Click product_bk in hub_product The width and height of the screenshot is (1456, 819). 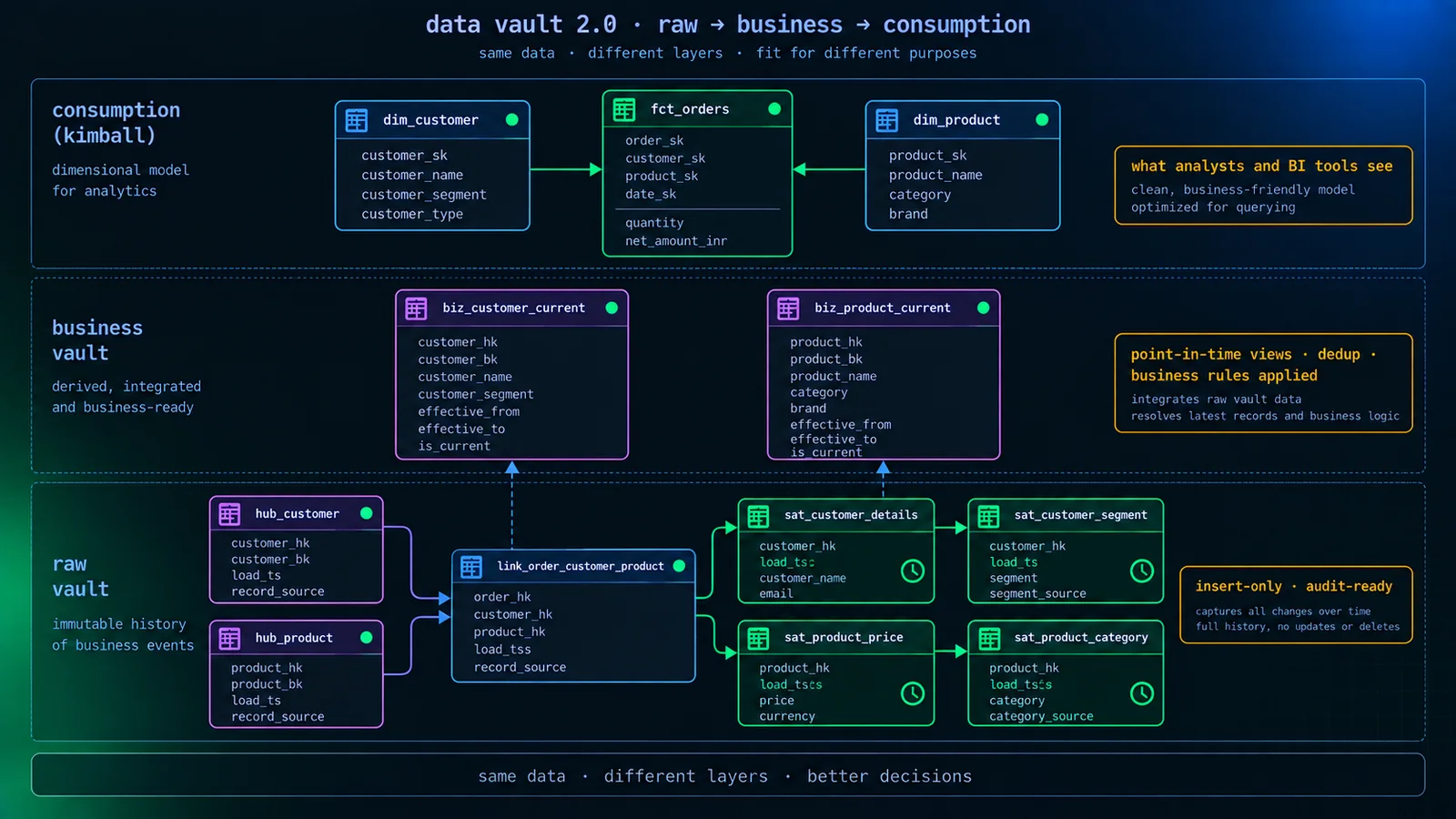(267, 684)
